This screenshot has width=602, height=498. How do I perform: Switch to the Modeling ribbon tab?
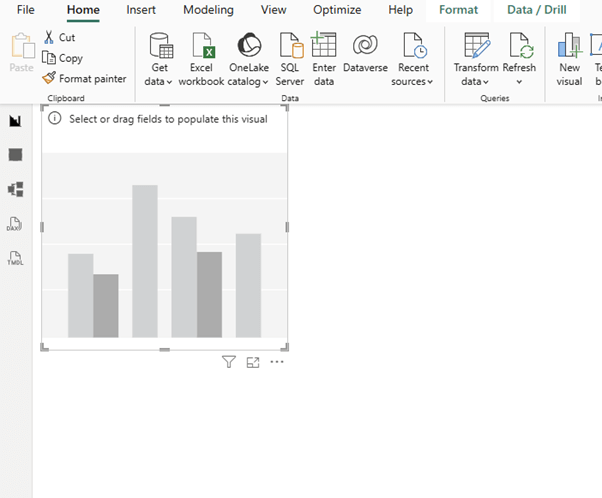tap(208, 10)
